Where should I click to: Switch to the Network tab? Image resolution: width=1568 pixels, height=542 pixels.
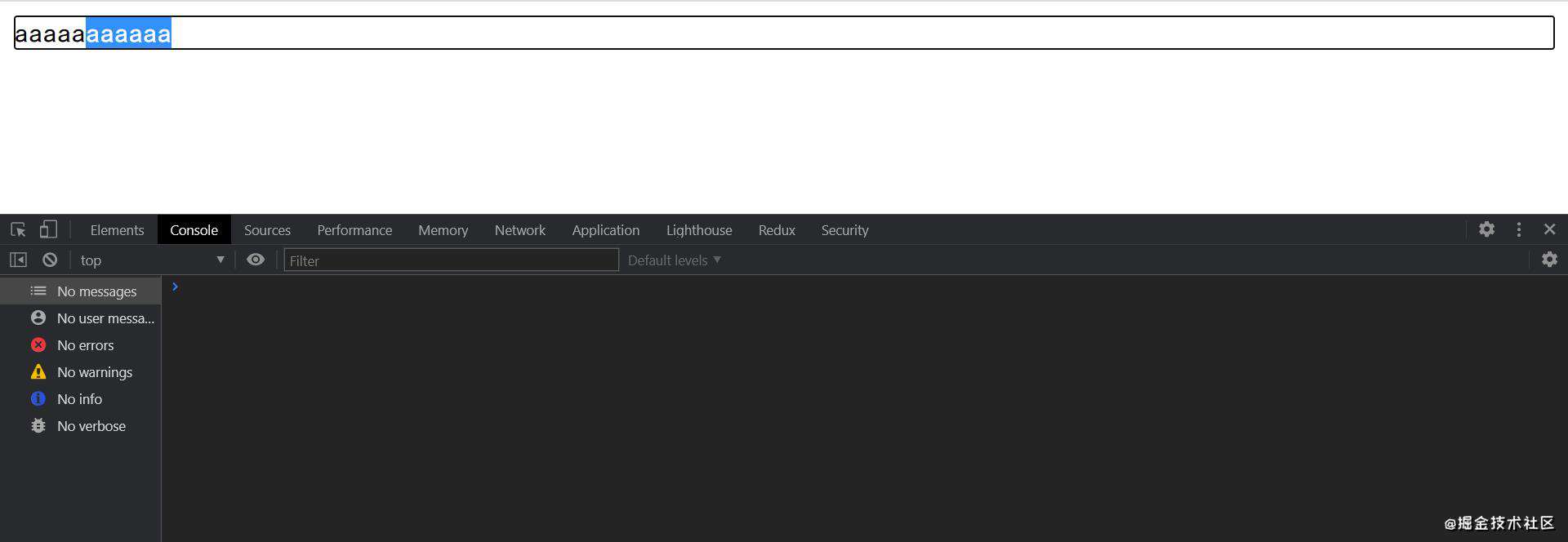(x=519, y=230)
